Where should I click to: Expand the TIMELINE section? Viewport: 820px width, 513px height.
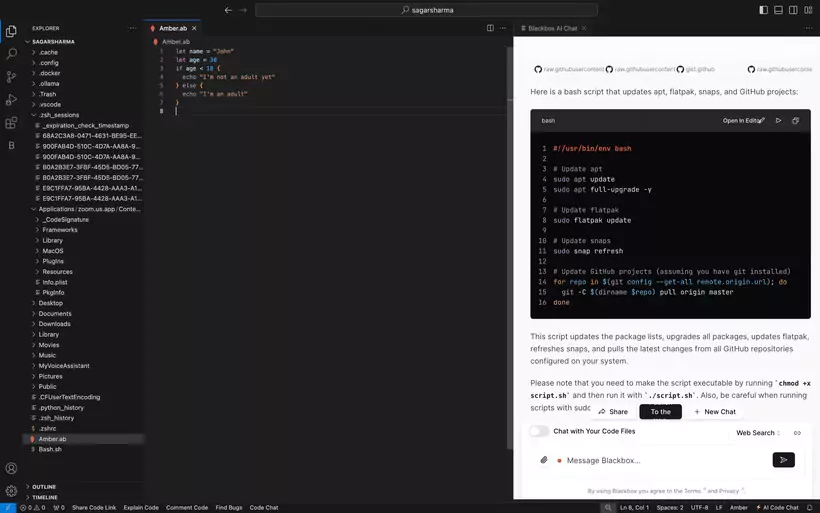[x=82, y=497]
